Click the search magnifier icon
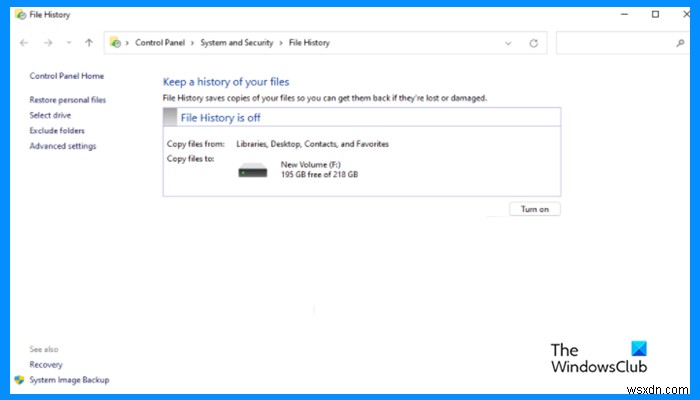700x400 pixels. (x=680, y=43)
